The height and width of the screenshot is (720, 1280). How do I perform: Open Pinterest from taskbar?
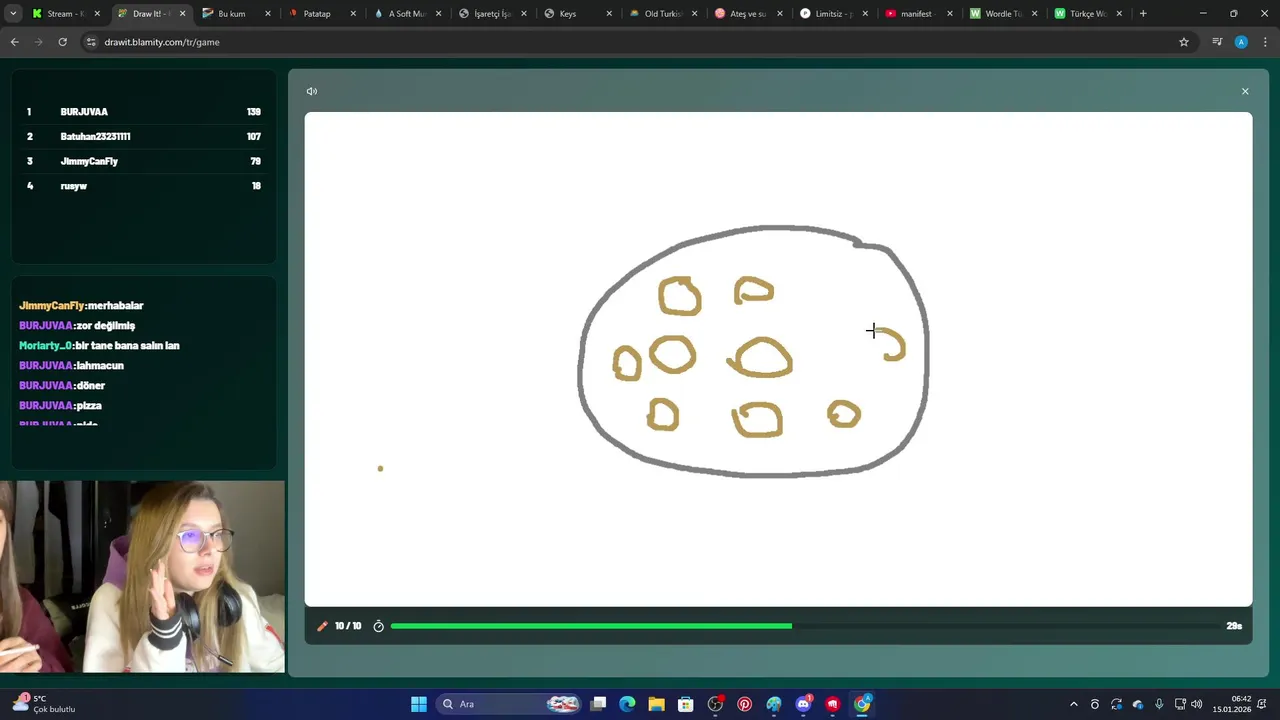click(744, 704)
